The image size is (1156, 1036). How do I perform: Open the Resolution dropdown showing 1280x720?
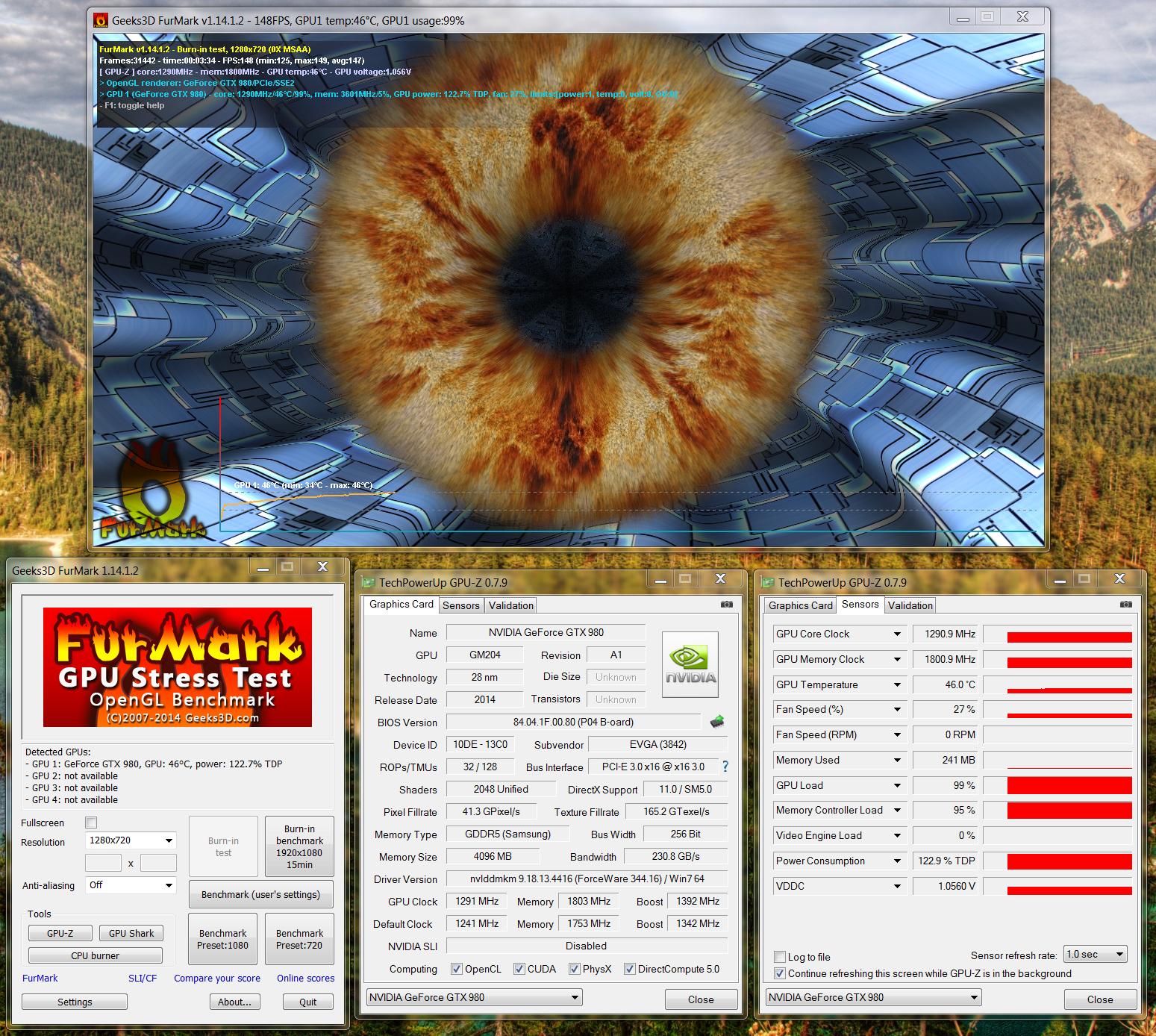tap(131, 840)
